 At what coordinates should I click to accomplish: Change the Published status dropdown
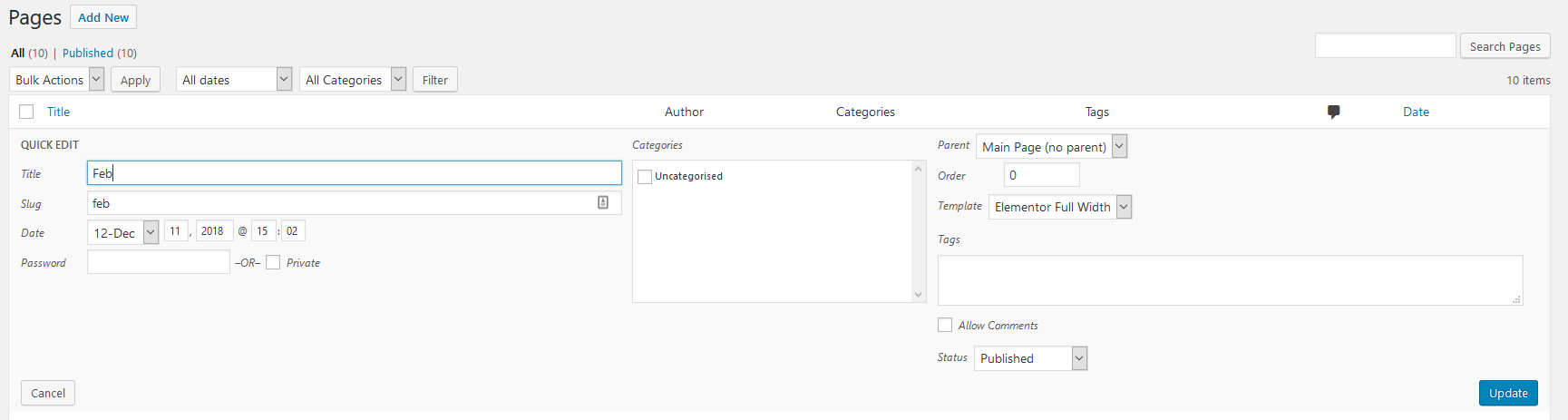1031,358
